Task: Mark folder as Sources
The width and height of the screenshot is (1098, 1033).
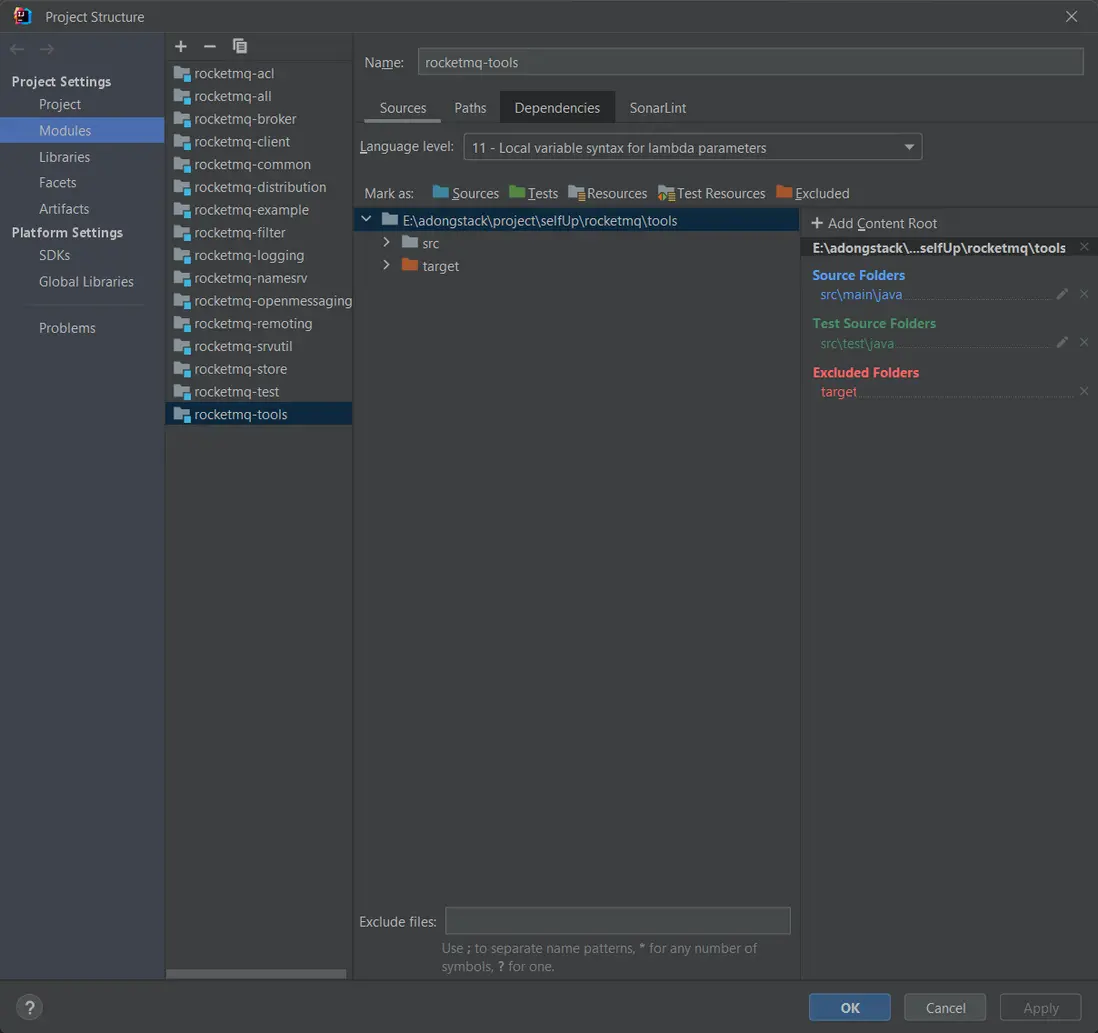Action: pyautogui.click(x=465, y=193)
